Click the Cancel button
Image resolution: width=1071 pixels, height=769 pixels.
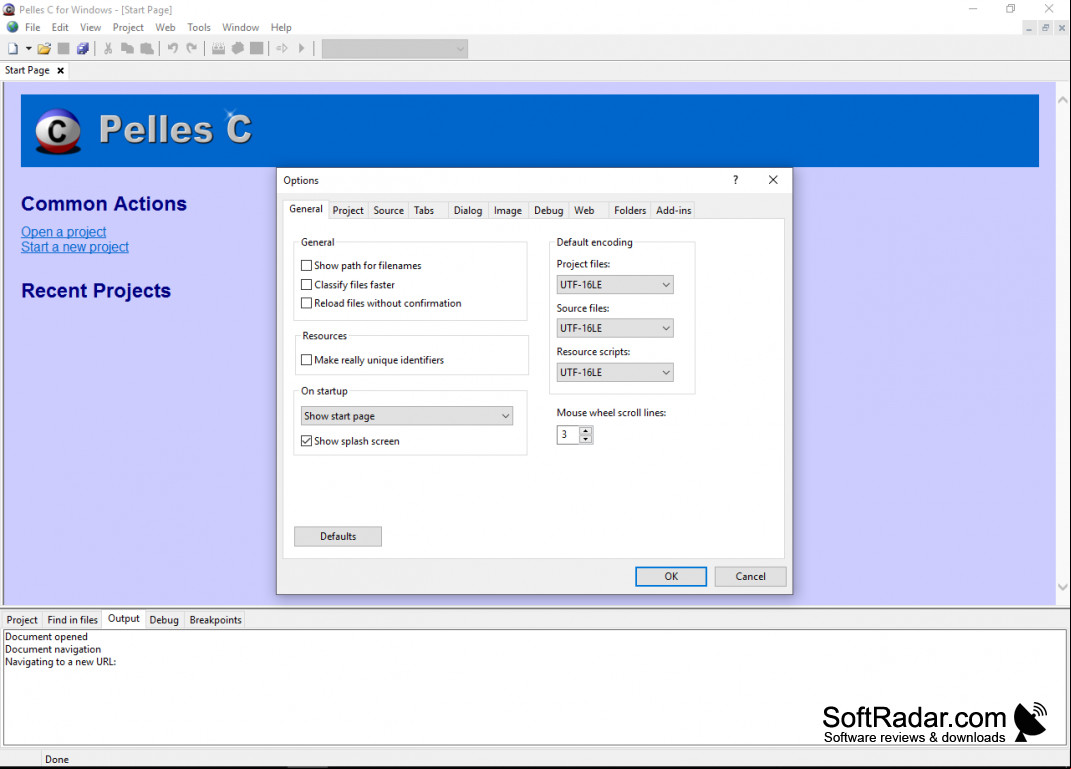(x=751, y=576)
